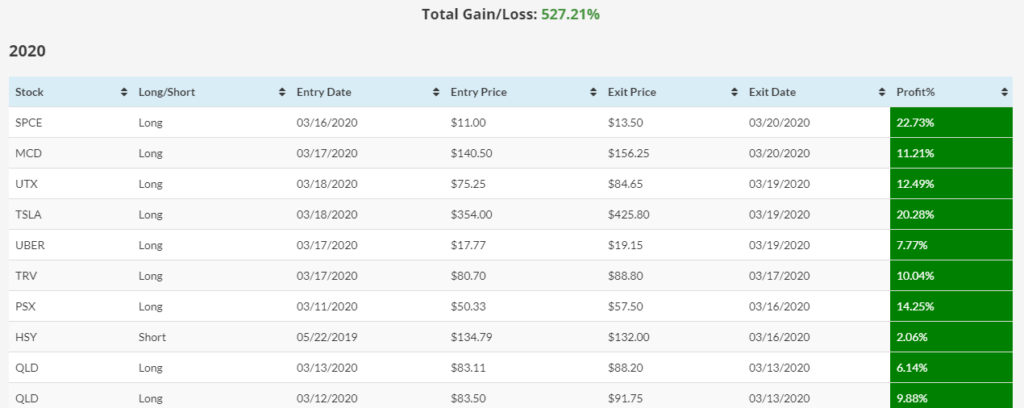Click the Total Gain/Loss 527.21% value
The width and height of the screenshot is (1024, 408).
[x=570, y=14]
